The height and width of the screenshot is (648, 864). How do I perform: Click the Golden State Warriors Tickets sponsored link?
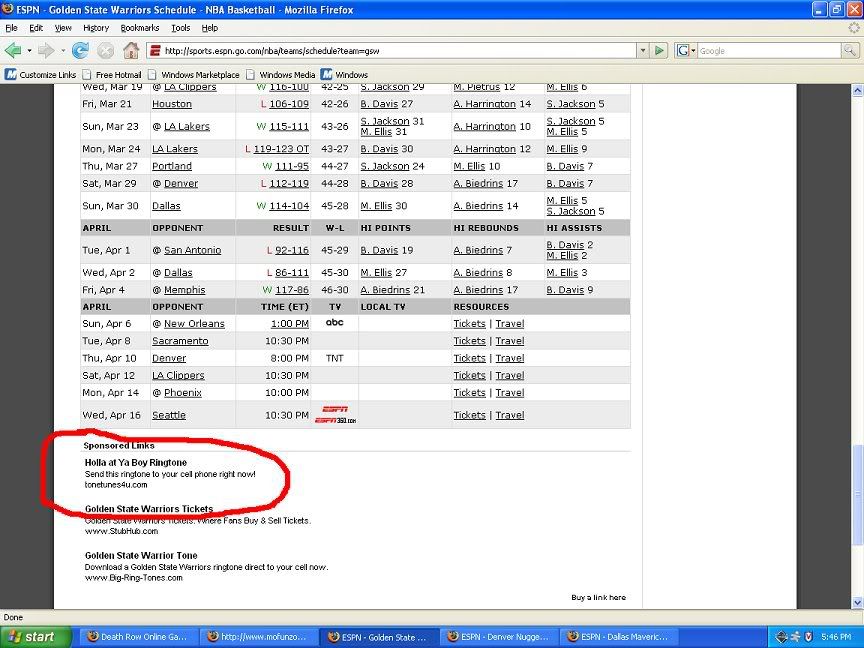148,509
